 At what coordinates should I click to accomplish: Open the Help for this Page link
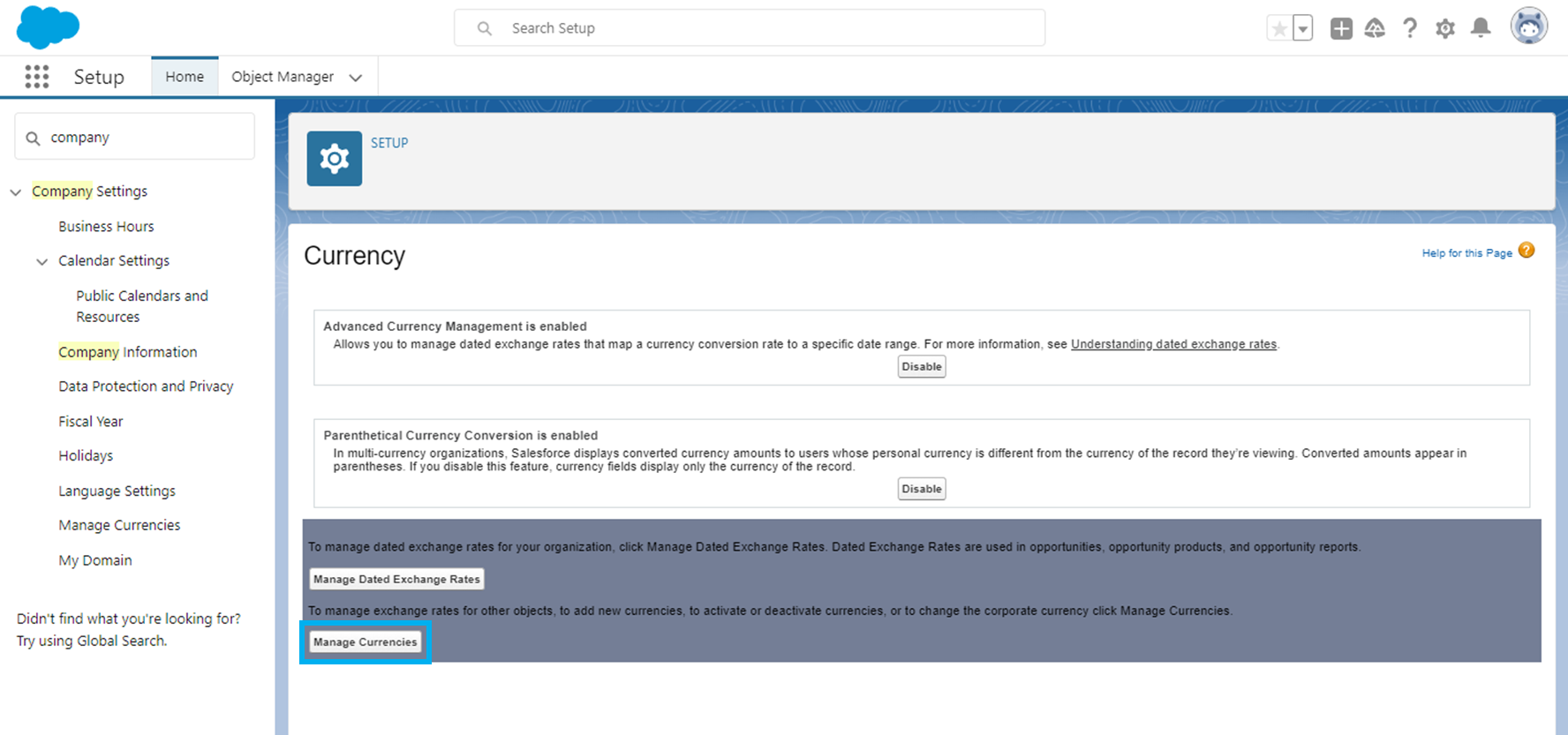(1467, 253)
